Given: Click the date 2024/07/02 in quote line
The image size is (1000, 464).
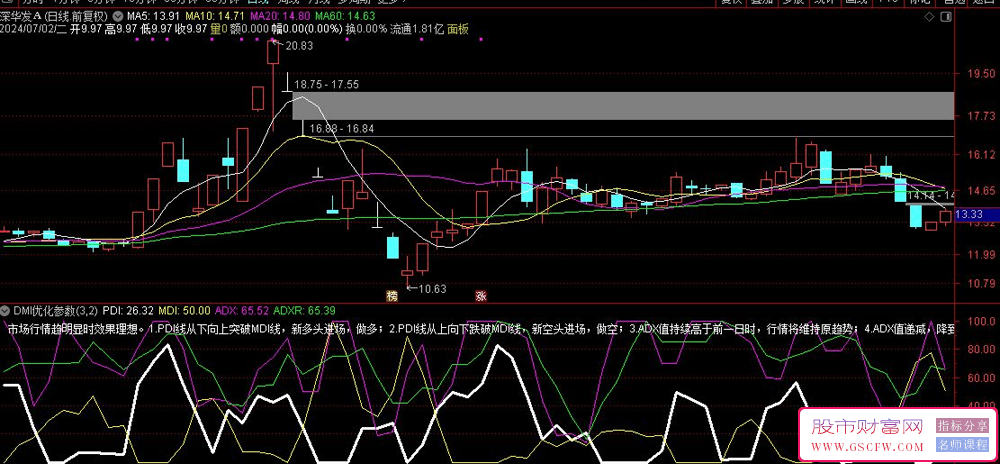Looking at the screenshot, I should pyautogui.click(x=26, y=28).
